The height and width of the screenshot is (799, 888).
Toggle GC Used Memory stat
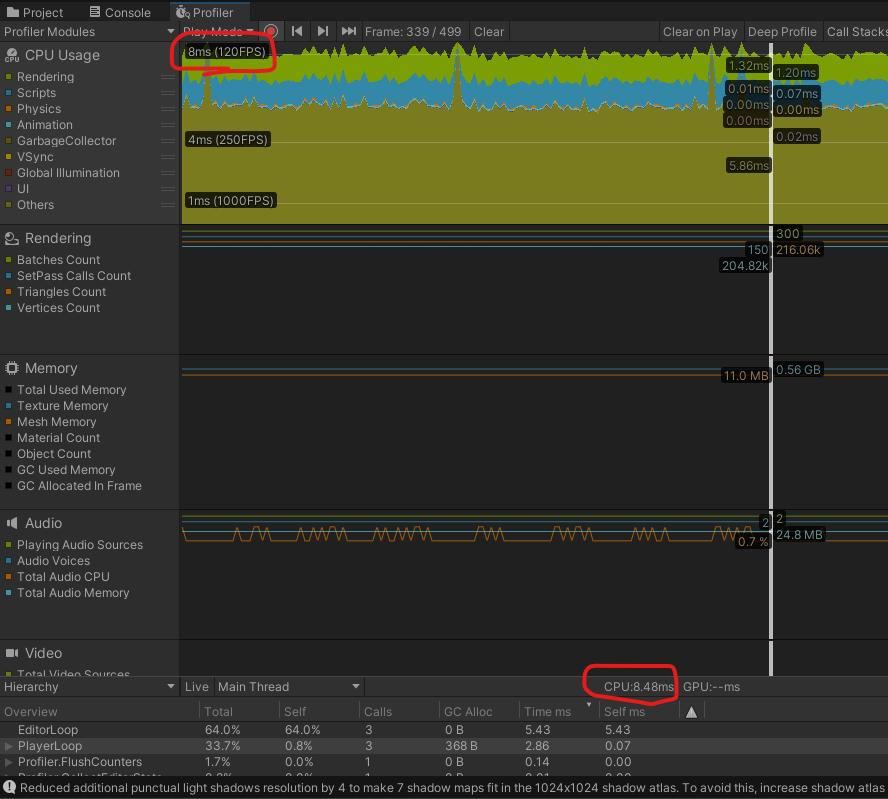(x=8, y=469)
